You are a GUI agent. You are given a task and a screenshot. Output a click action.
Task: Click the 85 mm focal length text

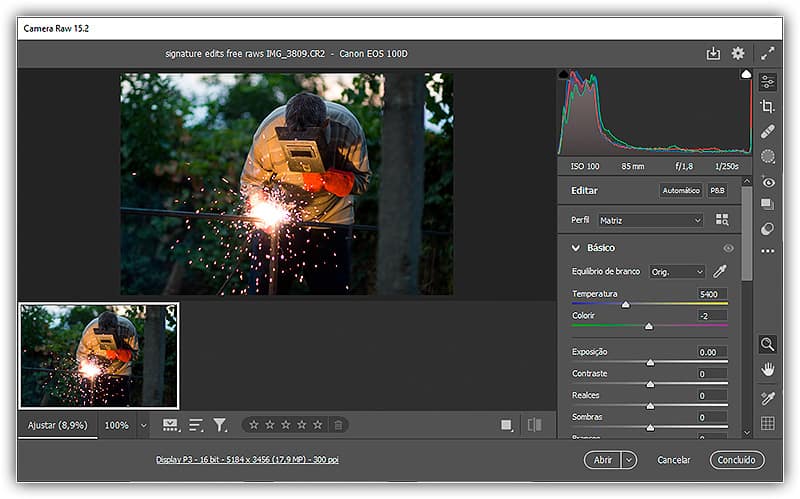click(633, 166)
